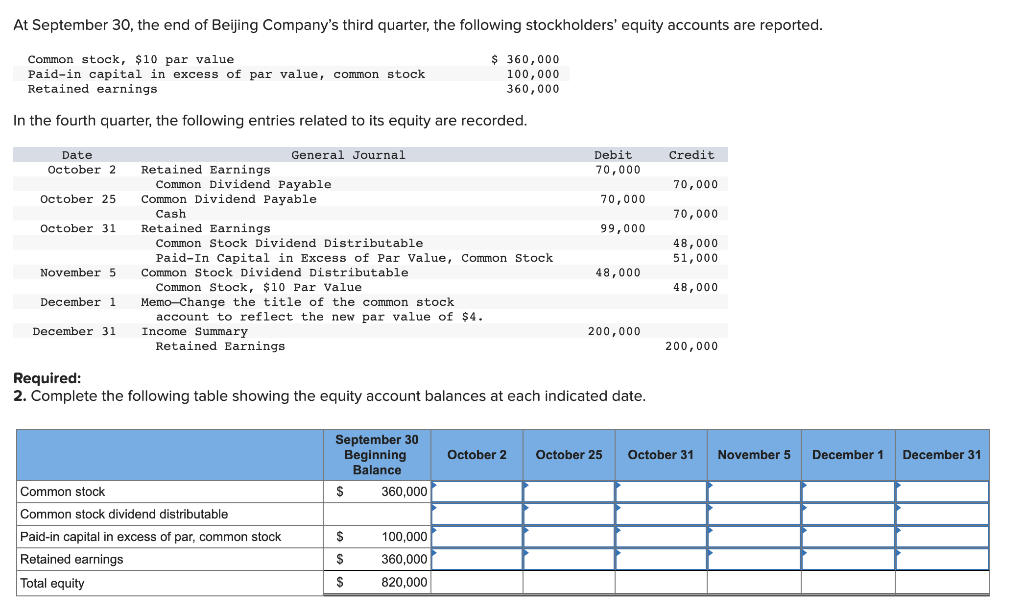The width and height of the screenshot is (1024, 616).
Task: Choose Retained earnings cell for October 2
Action: coord(477,559)
